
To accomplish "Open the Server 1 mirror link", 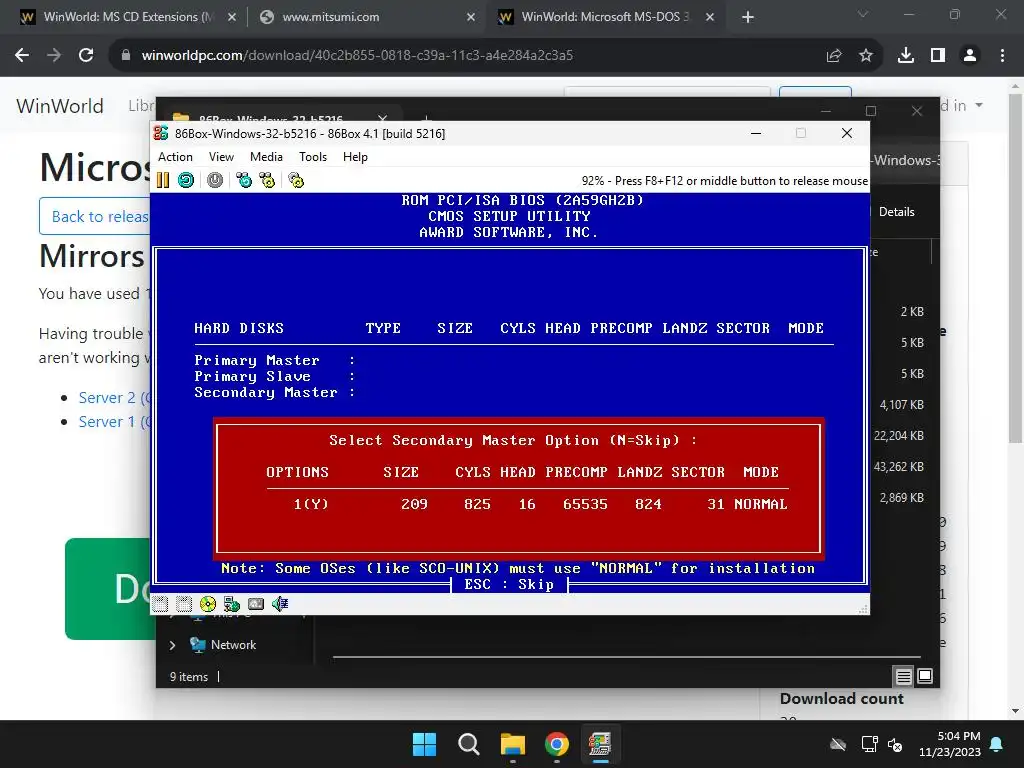I will [114, 421].
